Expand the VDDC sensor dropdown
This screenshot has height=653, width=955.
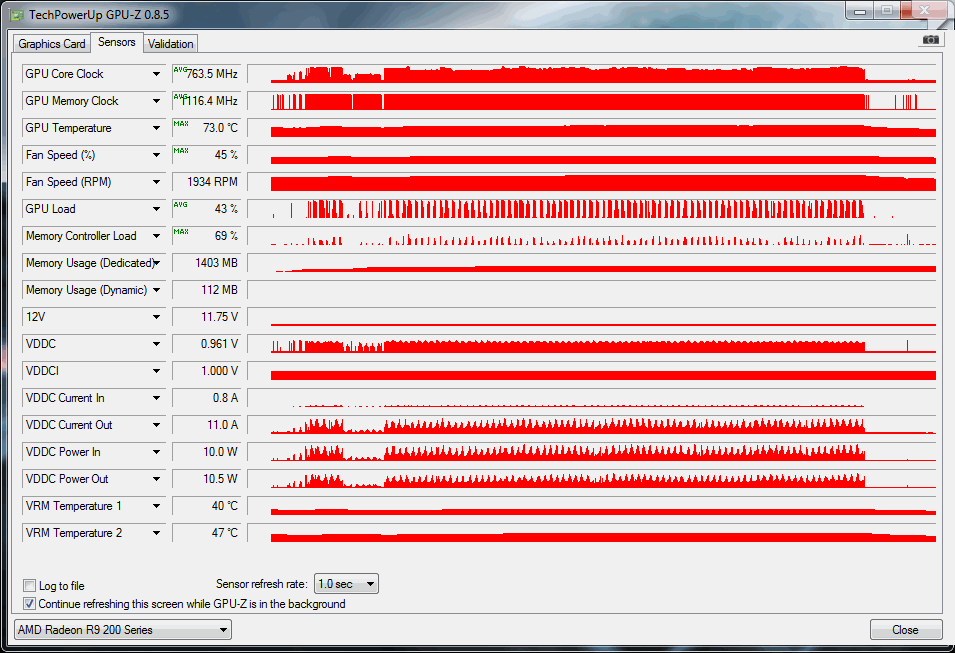[157, 344]
